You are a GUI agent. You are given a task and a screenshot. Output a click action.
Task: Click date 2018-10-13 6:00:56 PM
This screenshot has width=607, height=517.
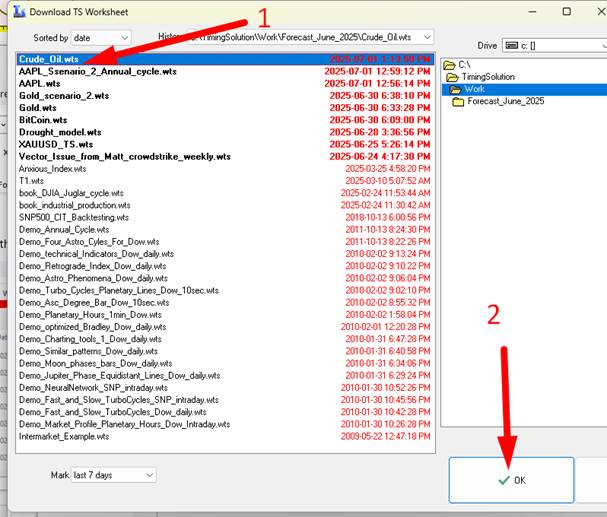click(x=388, y=217)
